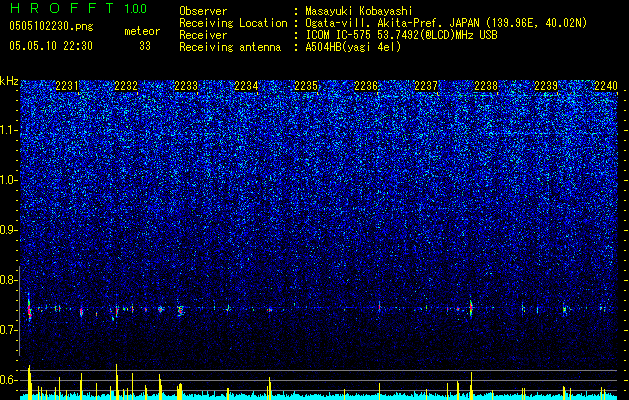Click the Observer label
629x400 pixels.
point(203,11)
